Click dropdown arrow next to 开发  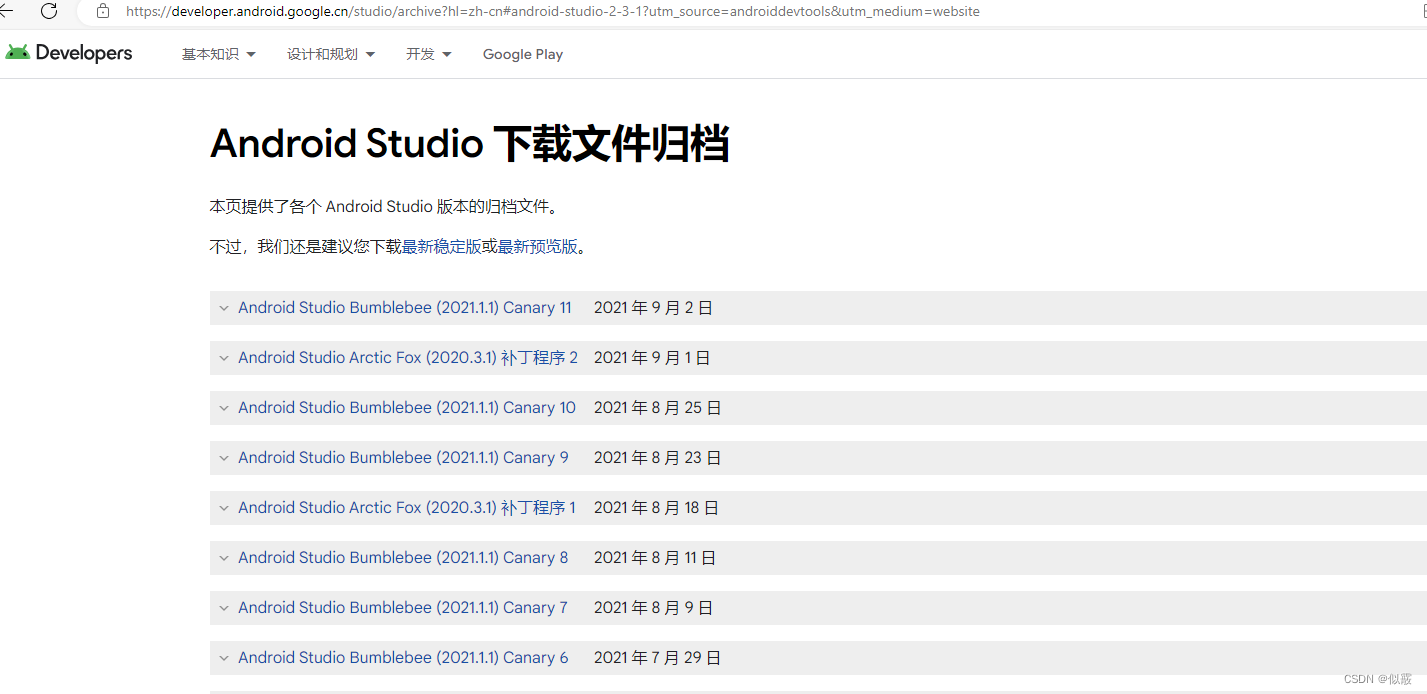[447, 55]
